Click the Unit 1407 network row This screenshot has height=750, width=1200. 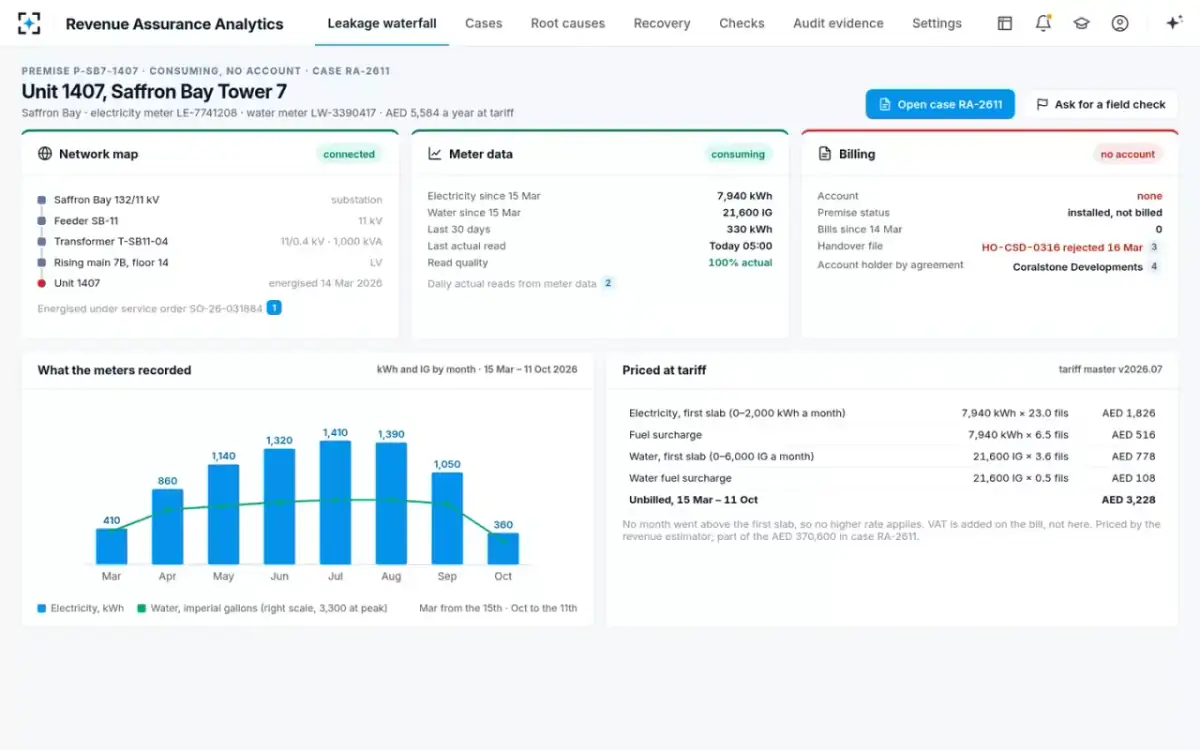click(x=210, y=284)
